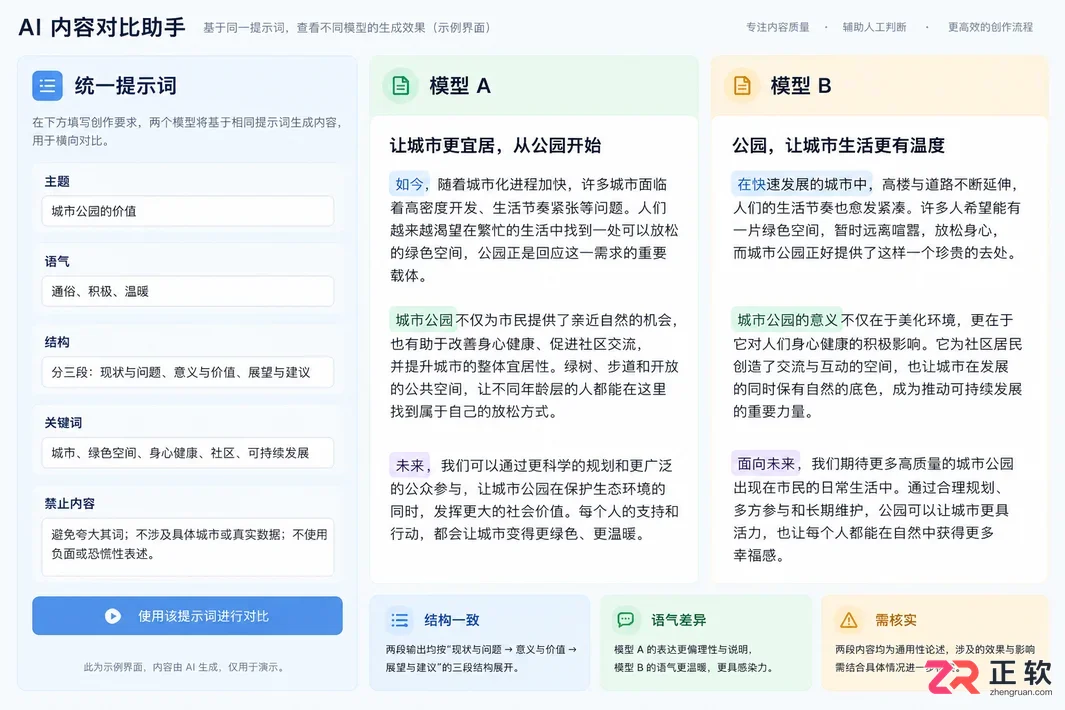This screenshot has width=1065, height=710.
Task: Click the 模型 A panel heading
Action: point(460,86)
